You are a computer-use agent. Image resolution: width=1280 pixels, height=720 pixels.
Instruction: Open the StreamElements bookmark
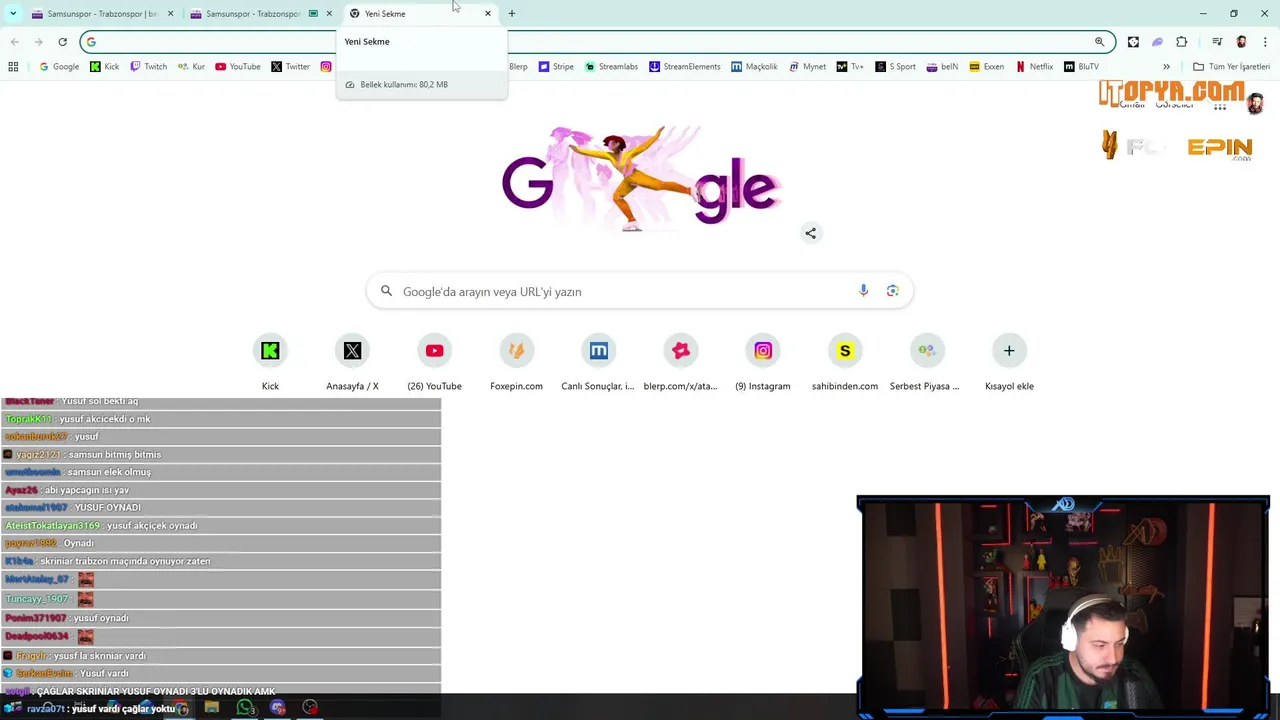click(684, 66)
